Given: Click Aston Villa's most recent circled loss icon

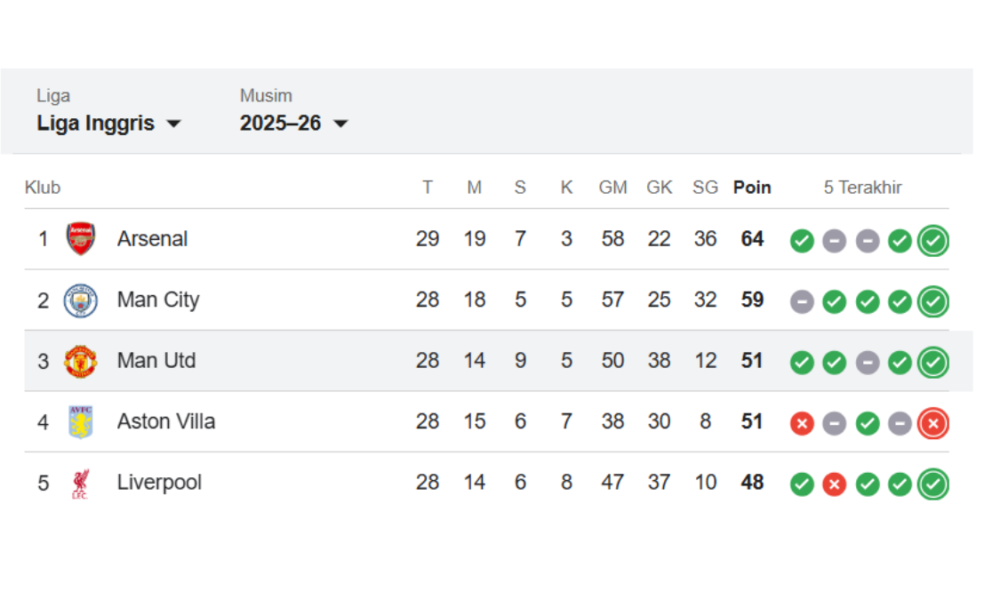Looking at the screenshot, I should tap(933, 423).
